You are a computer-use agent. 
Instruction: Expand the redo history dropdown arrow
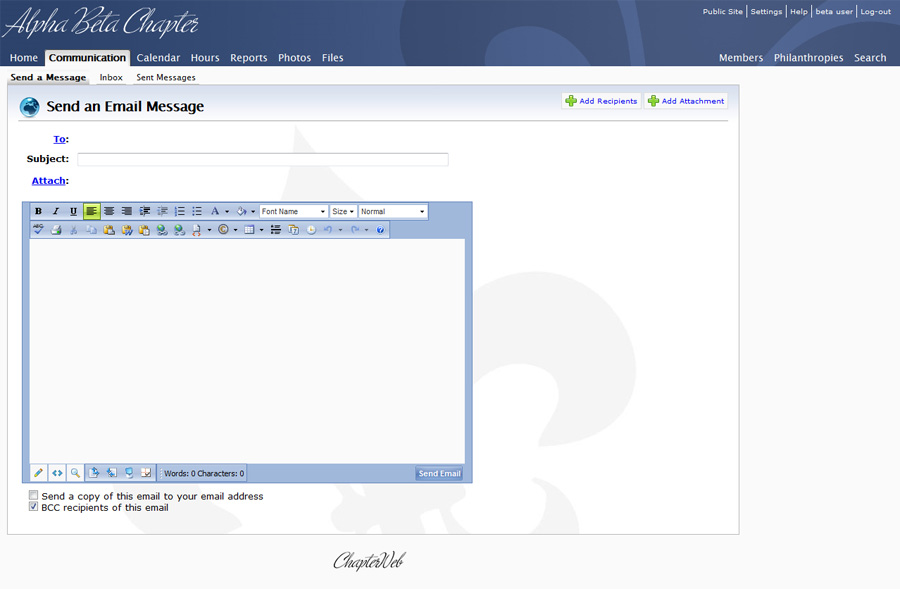(x=367, y=230)
